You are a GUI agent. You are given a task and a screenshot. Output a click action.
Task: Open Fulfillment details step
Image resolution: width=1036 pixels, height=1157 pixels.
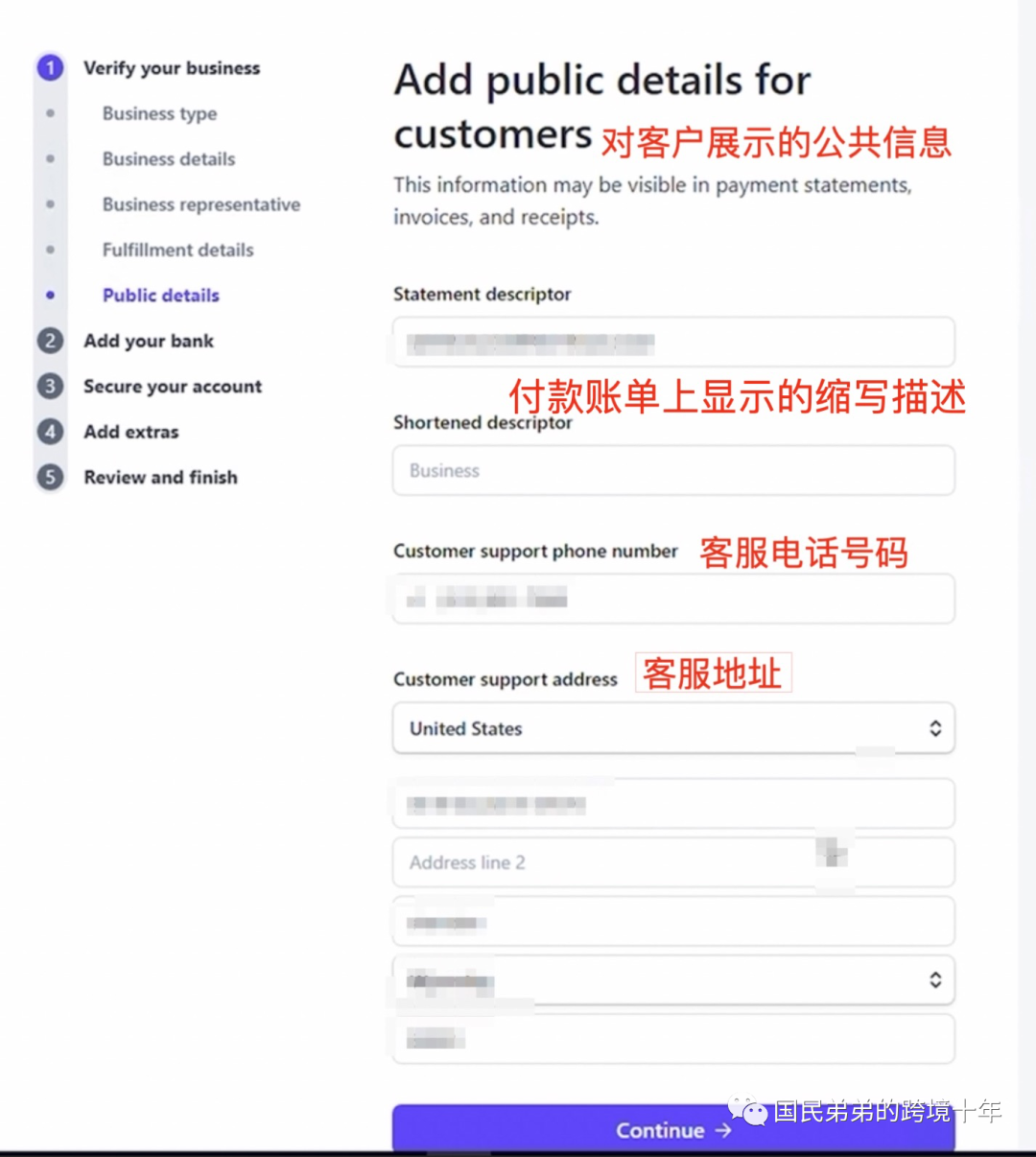[x=178, y=249]
